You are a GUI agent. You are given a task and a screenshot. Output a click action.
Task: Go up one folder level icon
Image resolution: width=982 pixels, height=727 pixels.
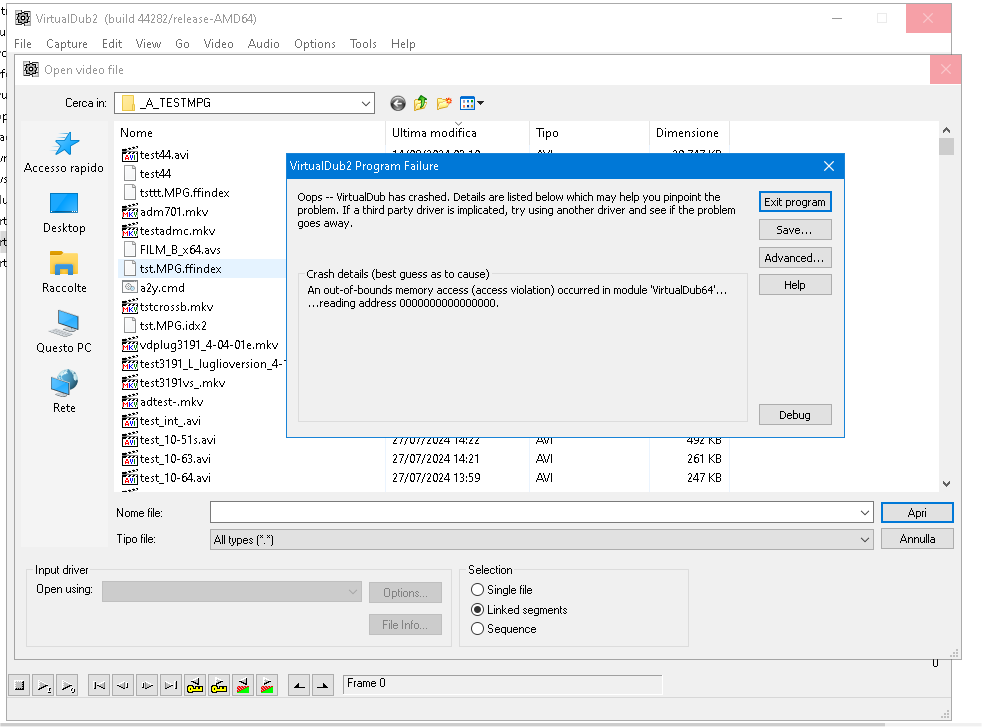click(420, 103)
